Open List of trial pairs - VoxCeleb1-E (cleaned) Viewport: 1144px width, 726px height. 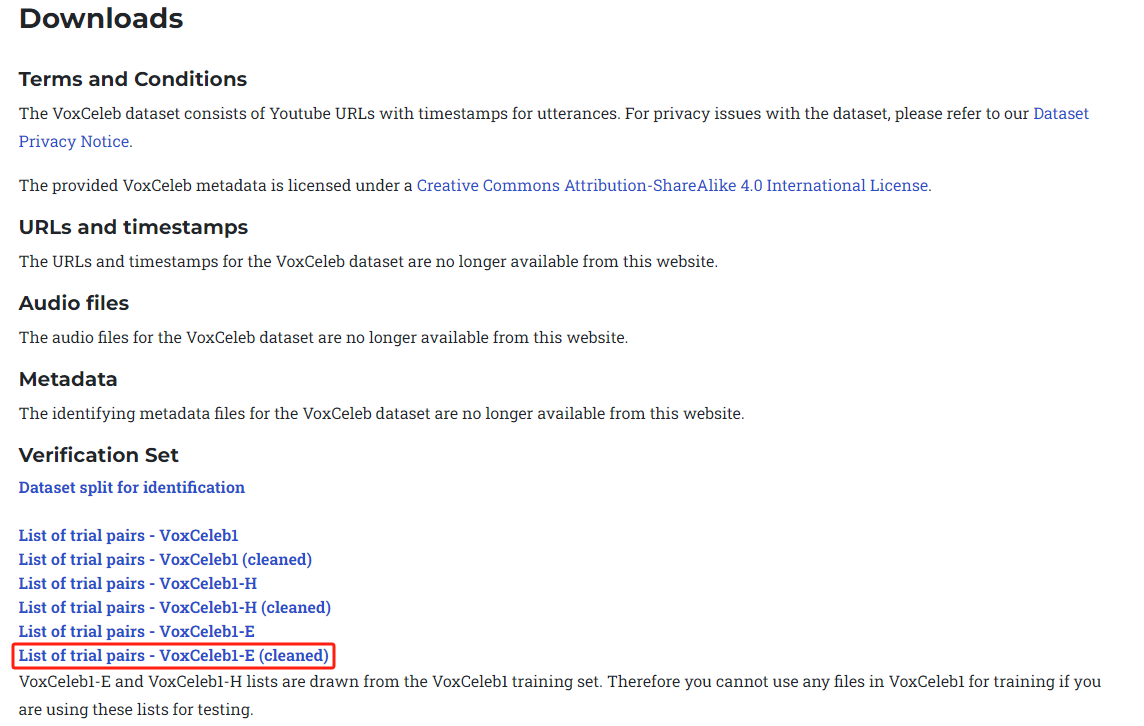174,656
